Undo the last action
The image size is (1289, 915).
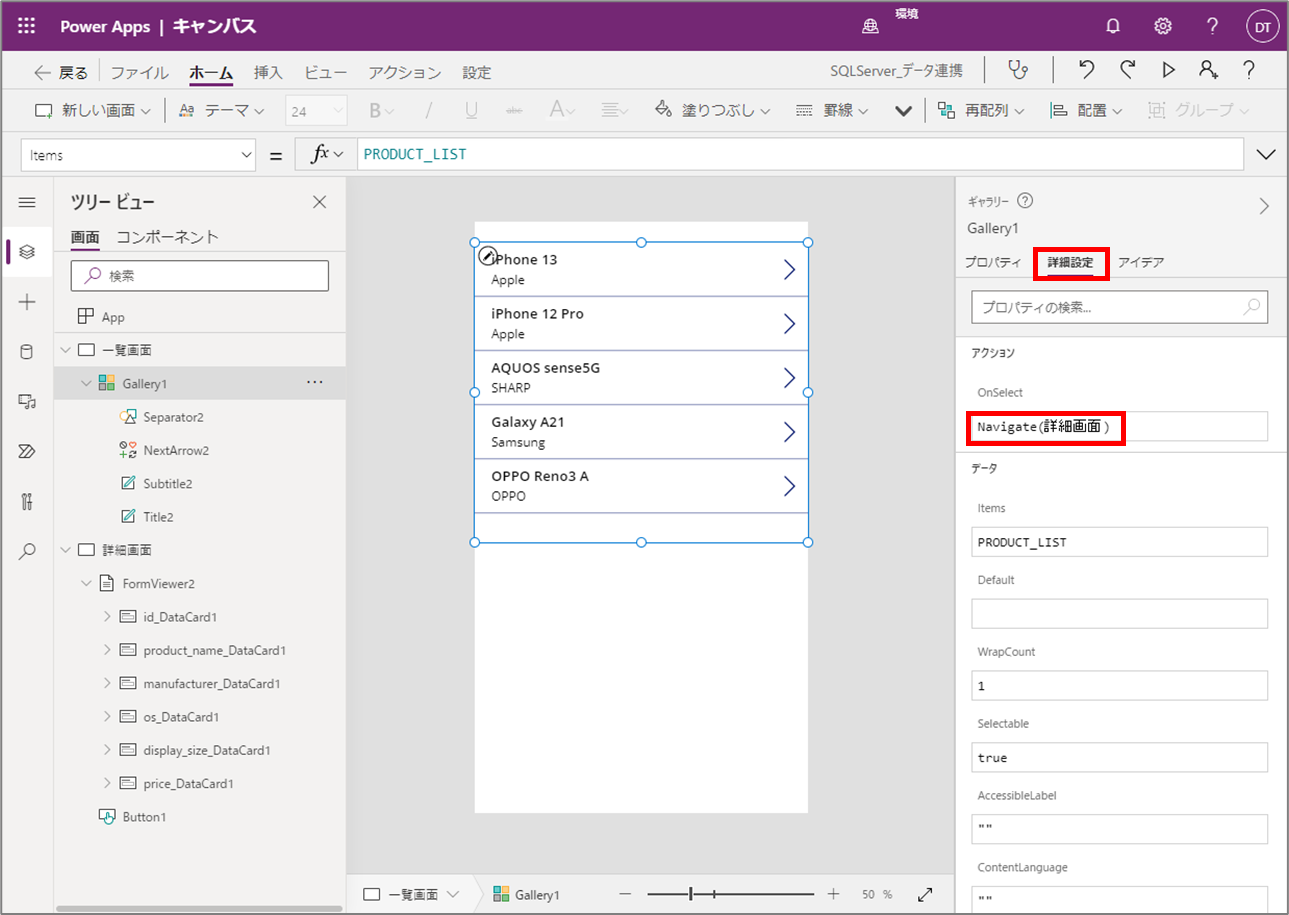click(1087, 70)
